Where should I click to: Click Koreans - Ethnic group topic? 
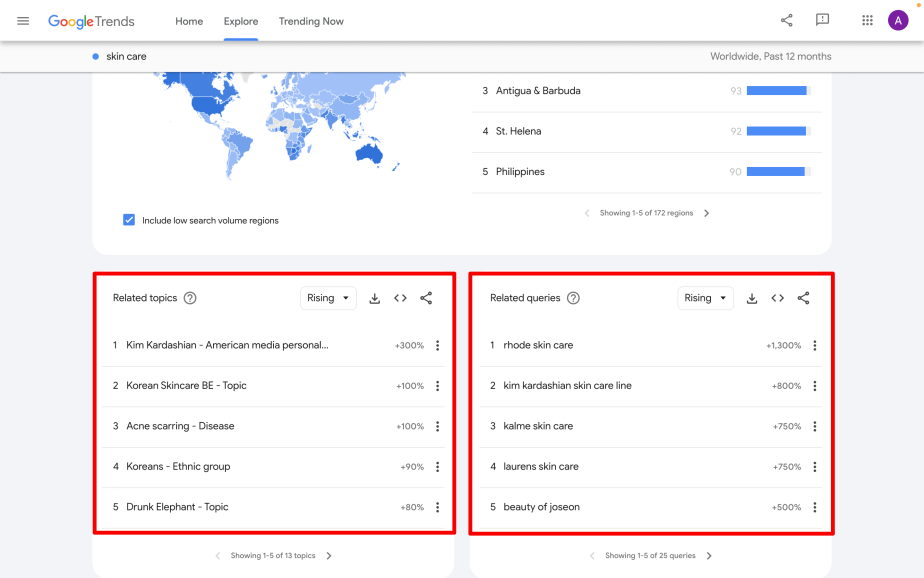pos(179,467)
